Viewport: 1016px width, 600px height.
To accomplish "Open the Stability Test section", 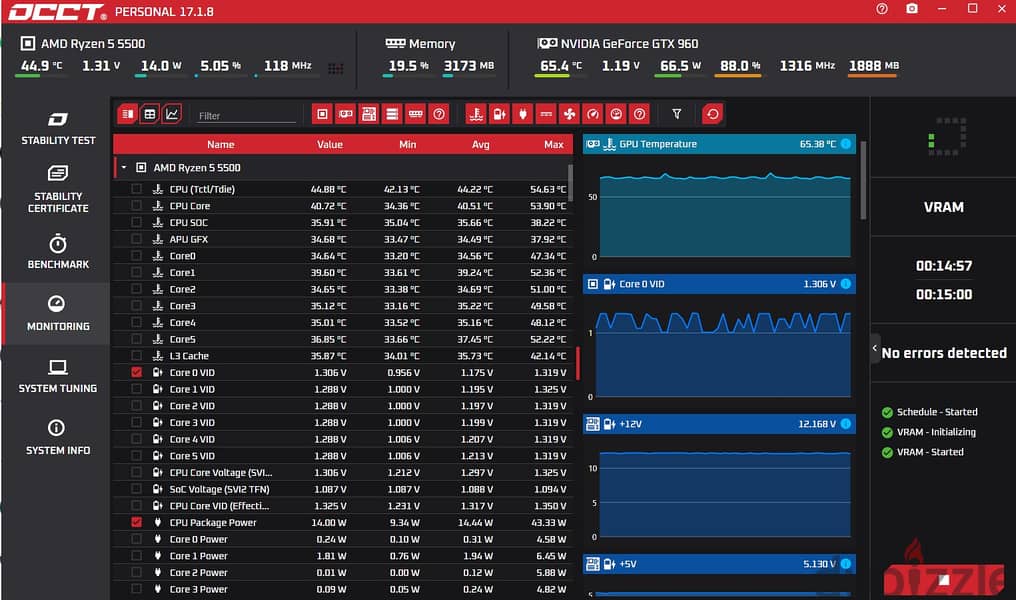I will (x=58, y=128).
